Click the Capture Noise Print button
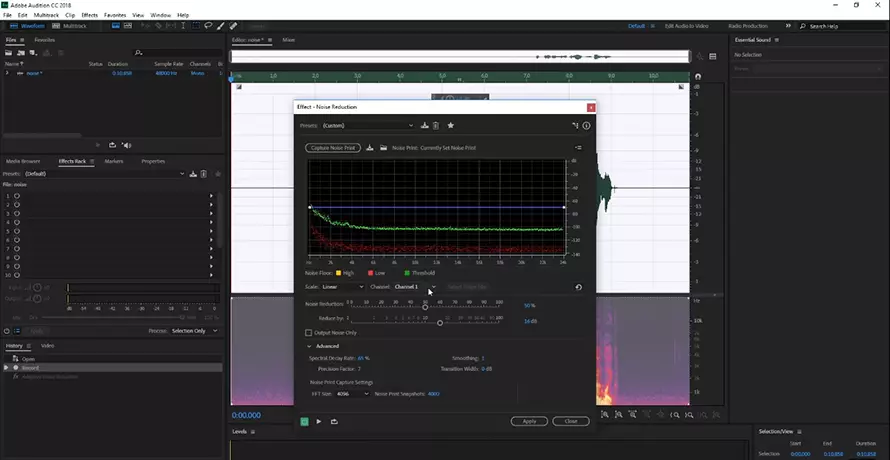Screen dimensions: 890x460 [332, 147]
